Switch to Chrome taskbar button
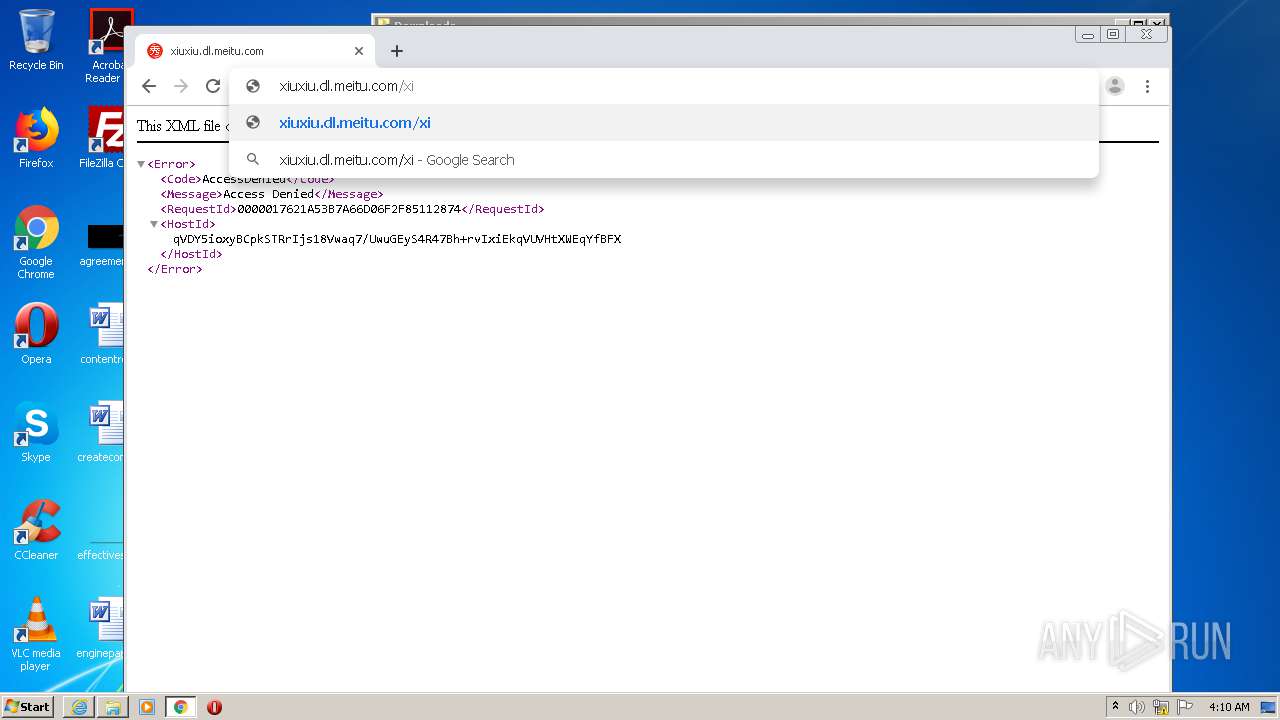 point(180,707)
